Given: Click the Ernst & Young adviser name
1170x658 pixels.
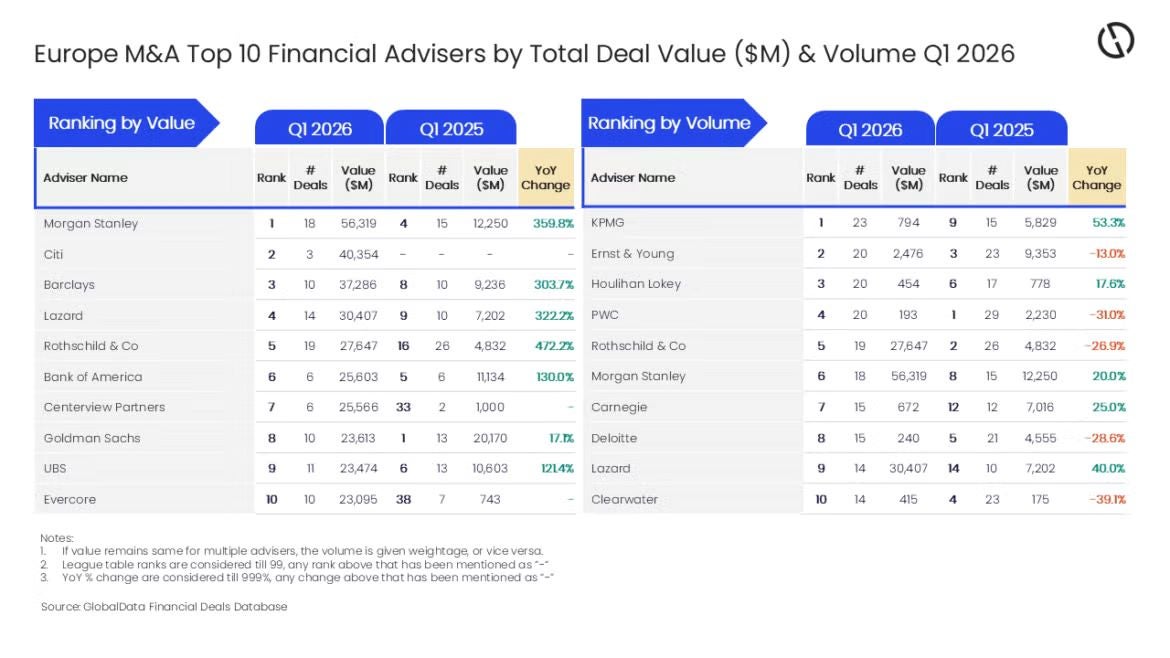Looking at the screenshot, I should tap(632, 254).
